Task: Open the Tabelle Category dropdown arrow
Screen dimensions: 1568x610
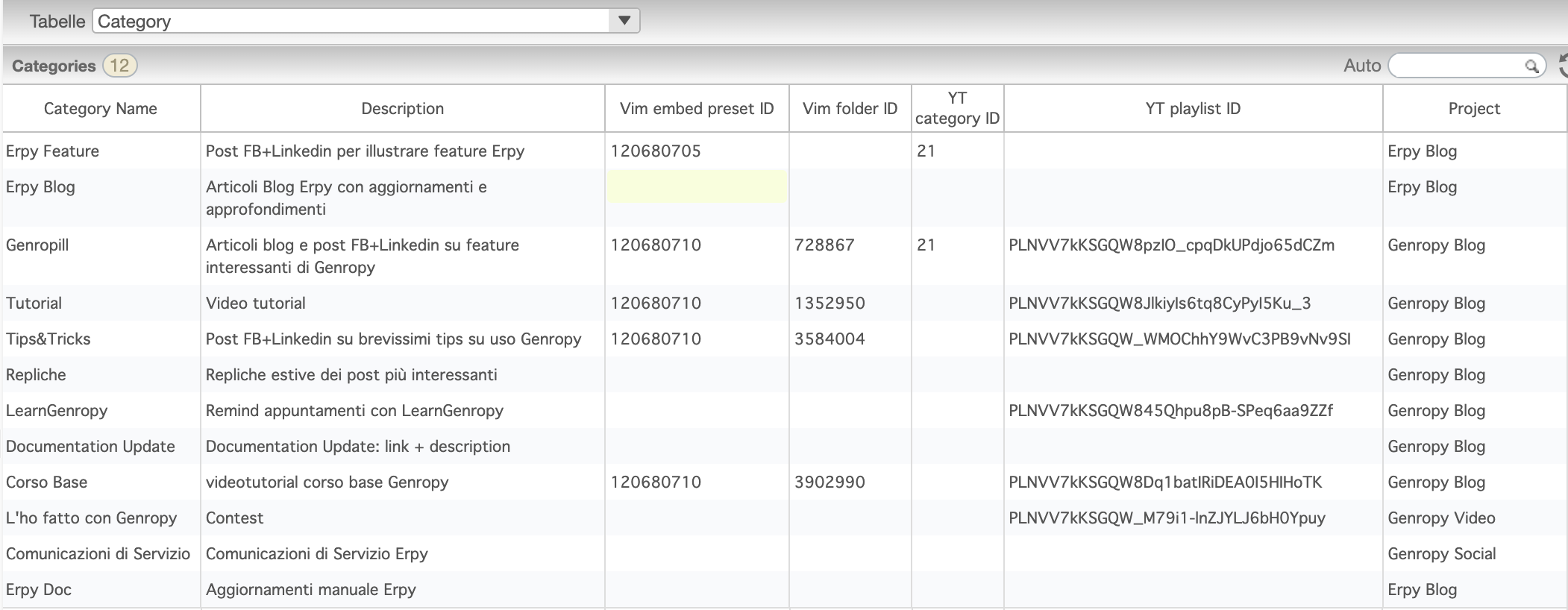Action: pyautogui.click(x=624, y=21)
